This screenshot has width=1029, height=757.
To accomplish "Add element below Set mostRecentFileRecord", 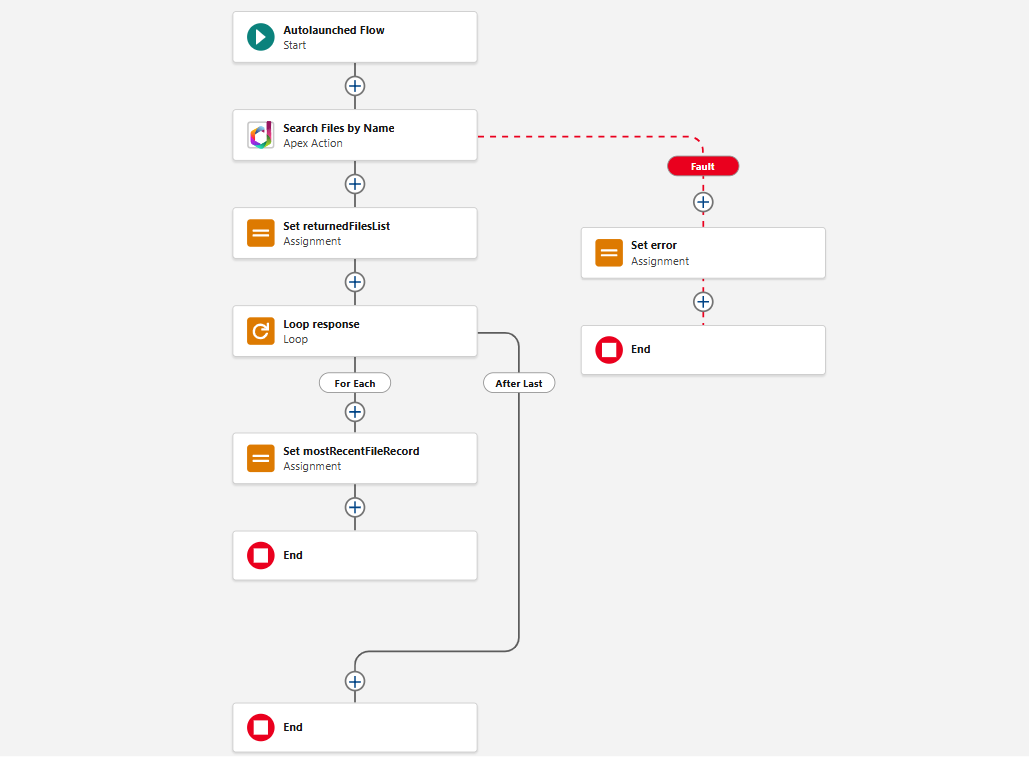I will tap(355, 507).
